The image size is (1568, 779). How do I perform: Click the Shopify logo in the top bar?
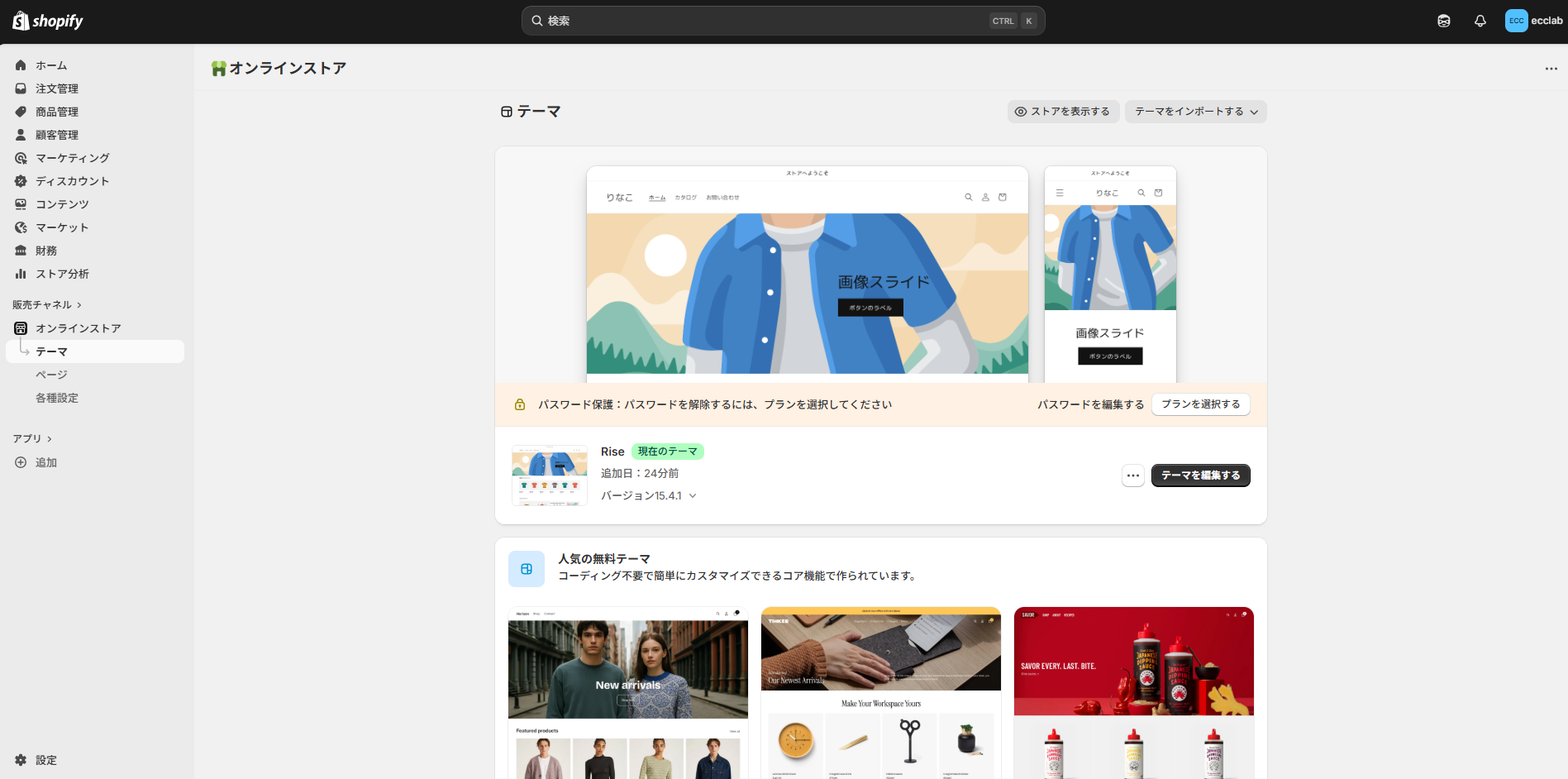[48, 22]
